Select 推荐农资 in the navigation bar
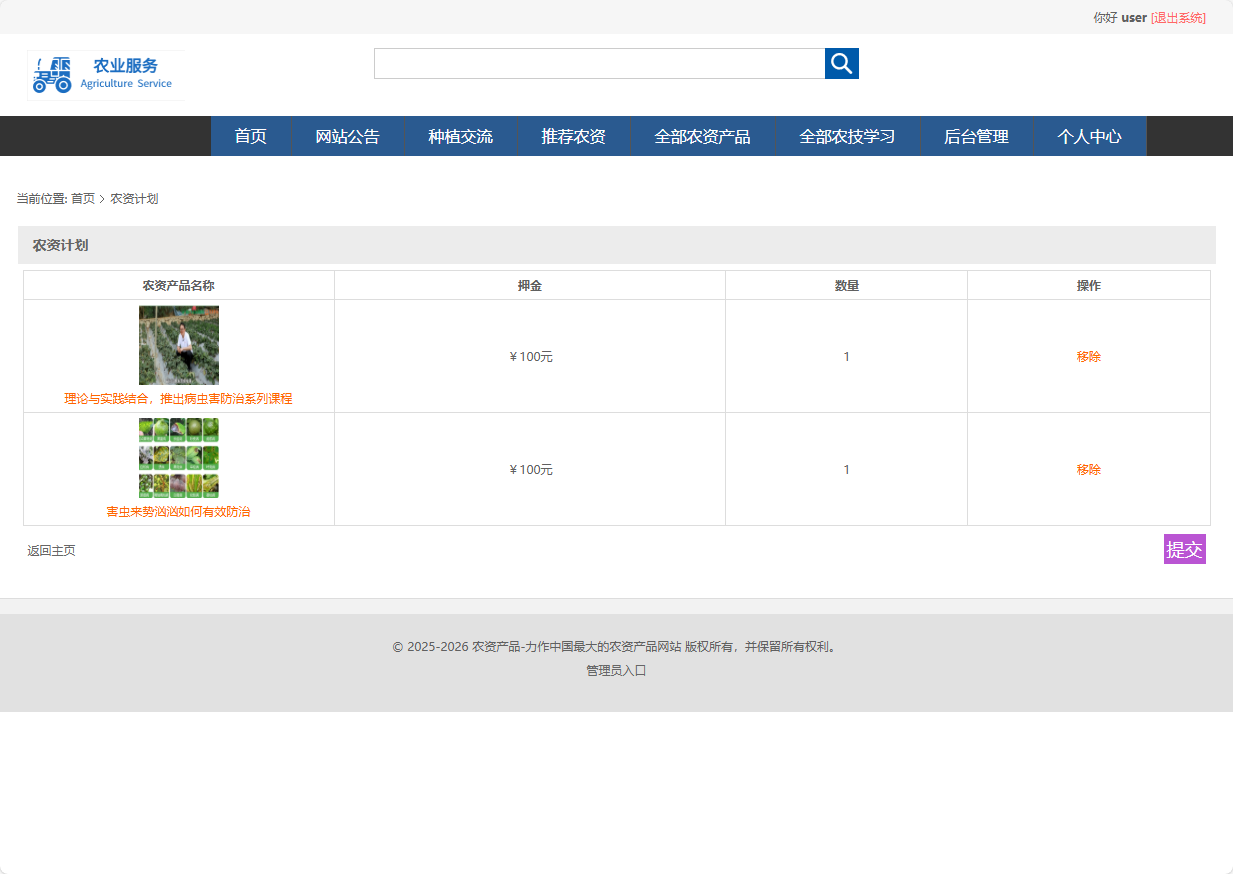 point(573,137)
